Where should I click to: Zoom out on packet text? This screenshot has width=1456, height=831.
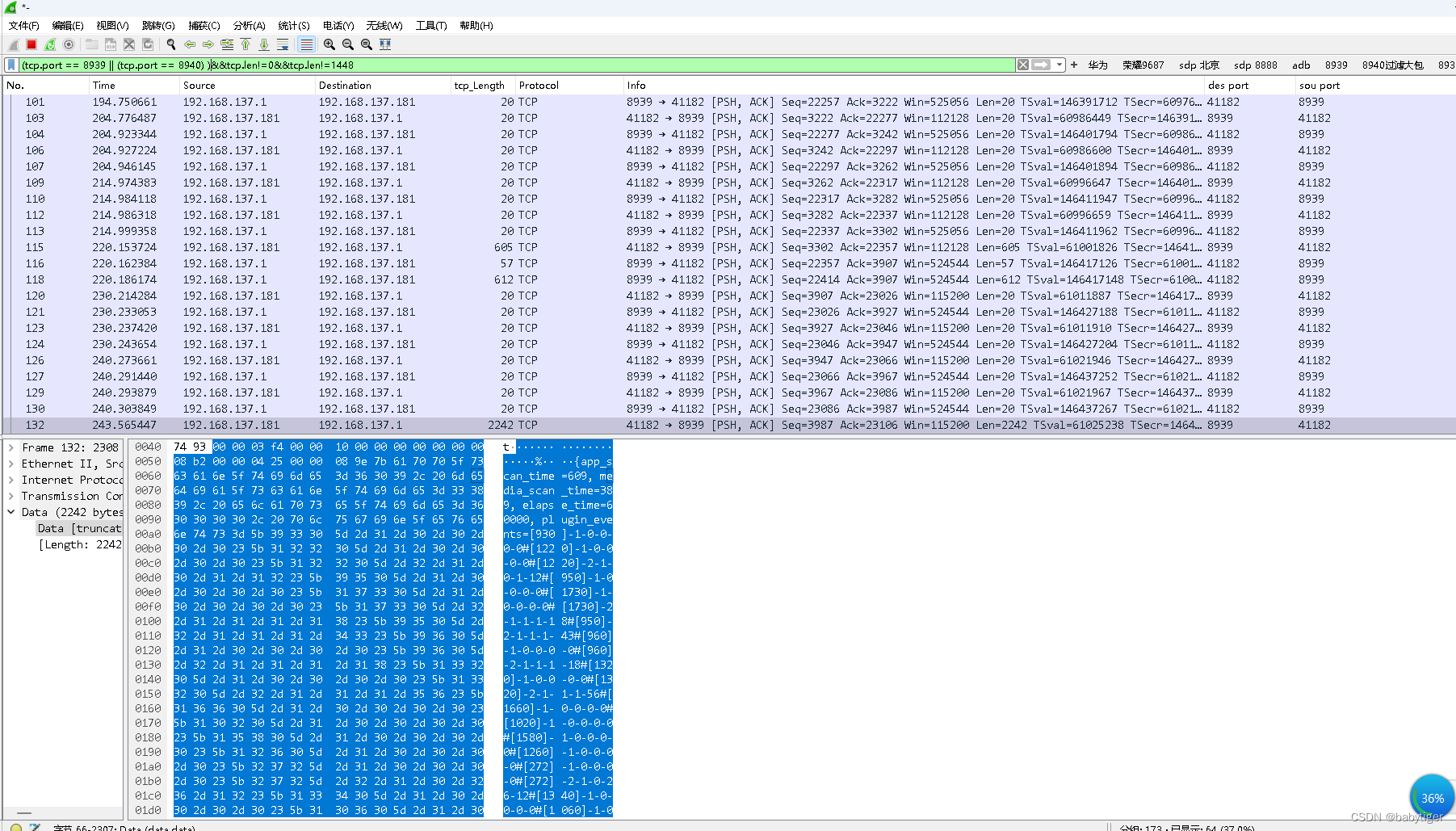tap(348, 44)
